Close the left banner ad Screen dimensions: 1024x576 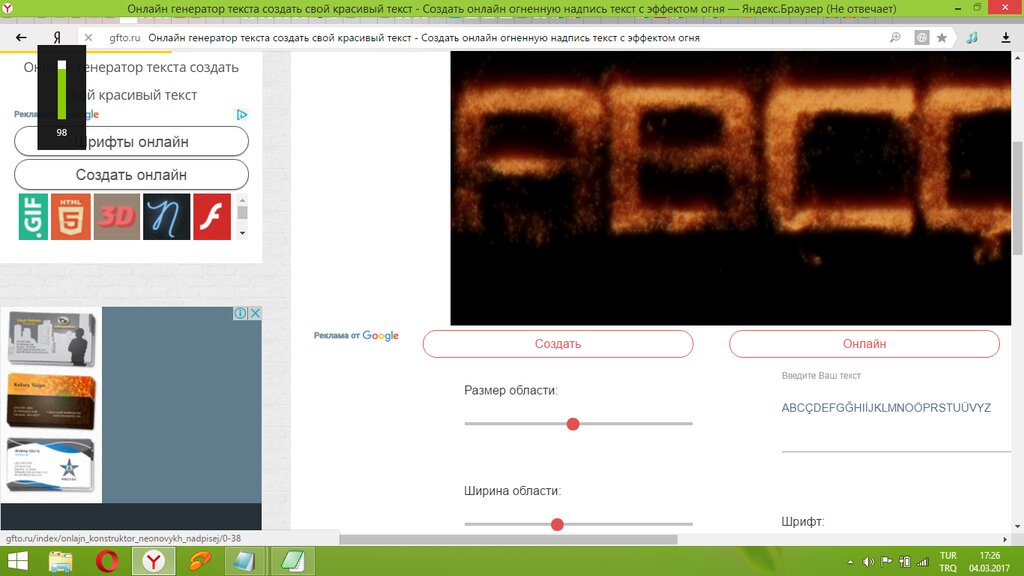coord(255,313)
